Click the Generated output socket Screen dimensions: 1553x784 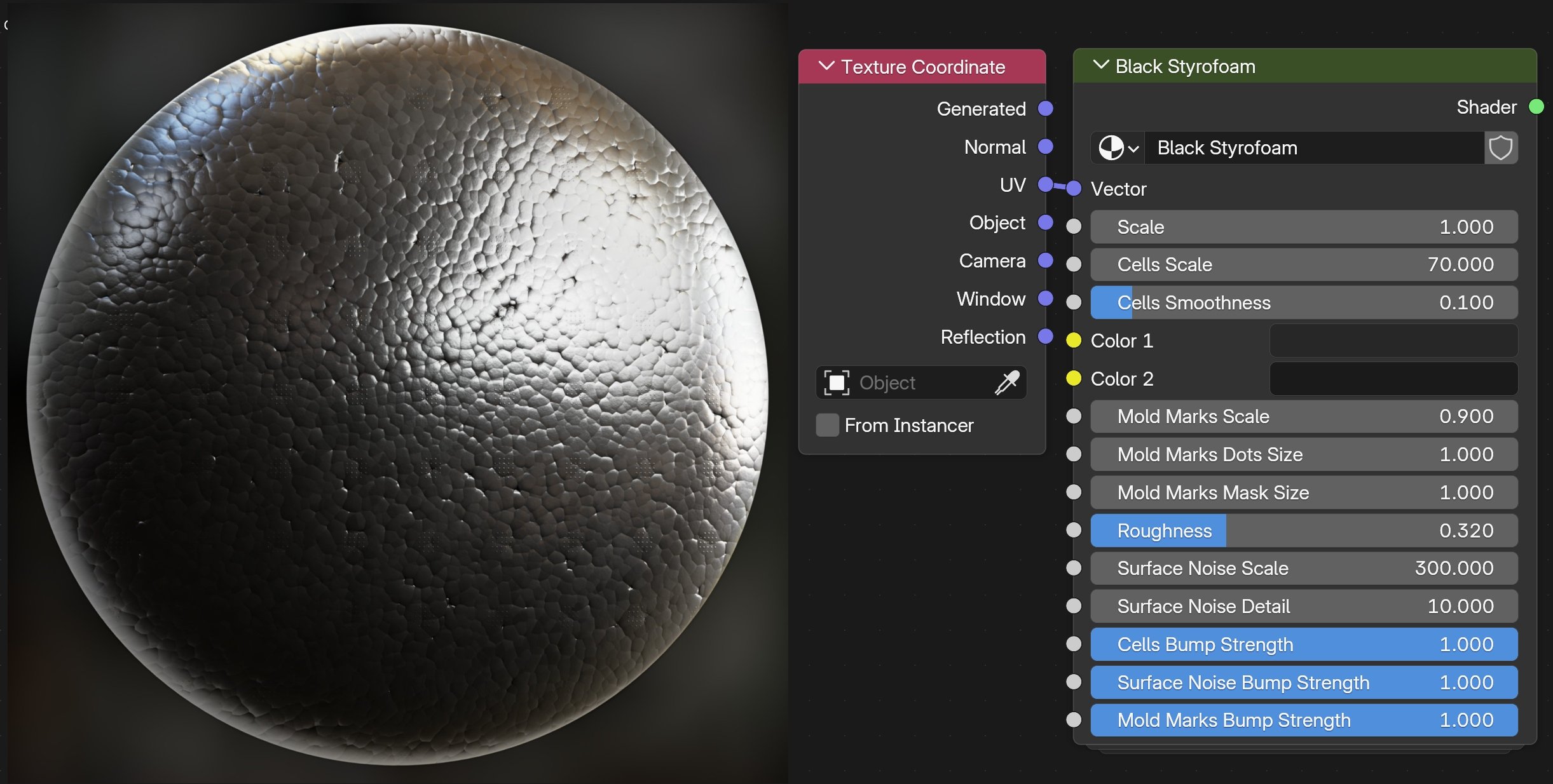[1045, 109]
